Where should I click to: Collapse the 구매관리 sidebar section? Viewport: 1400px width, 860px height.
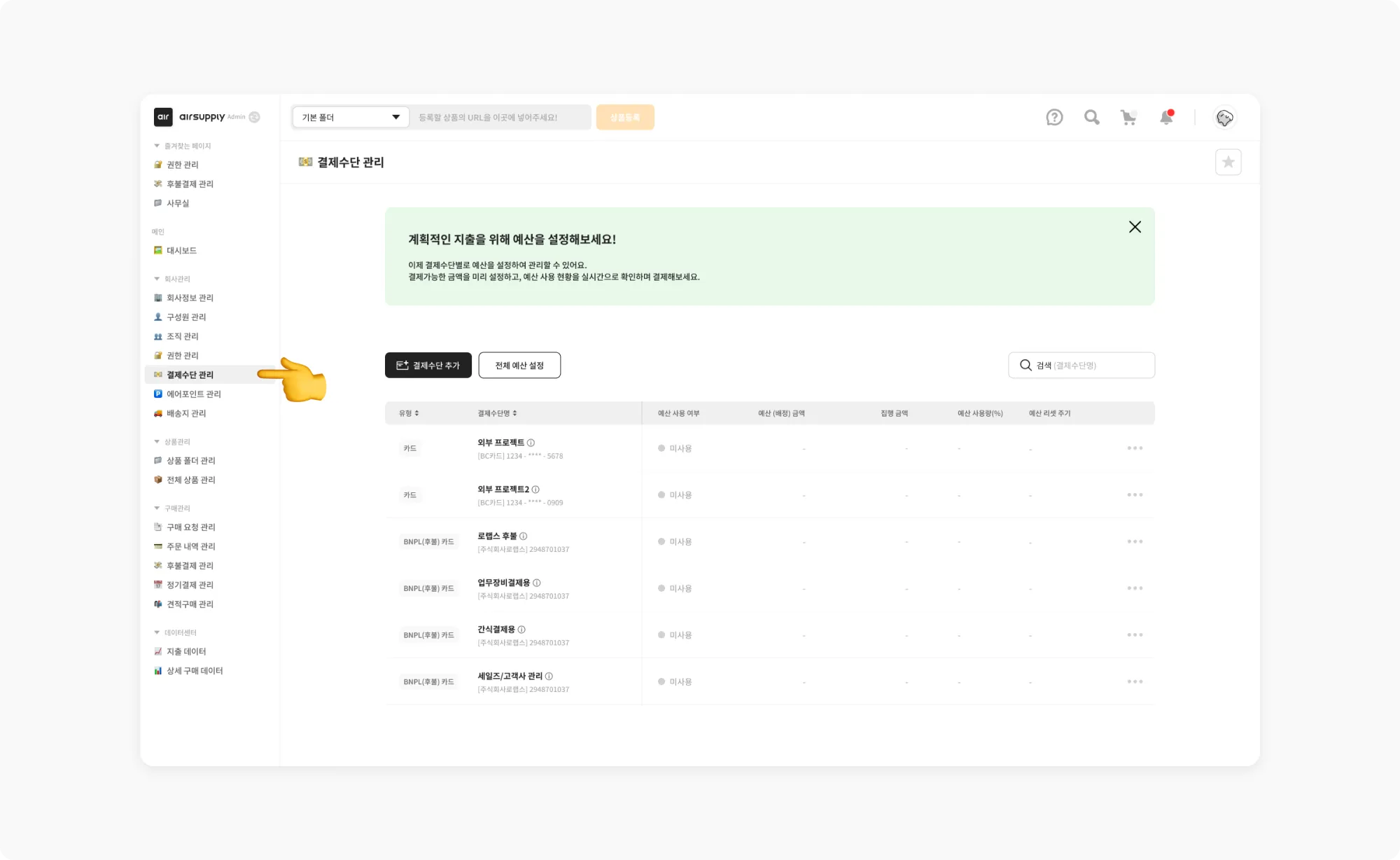point(157,508)
